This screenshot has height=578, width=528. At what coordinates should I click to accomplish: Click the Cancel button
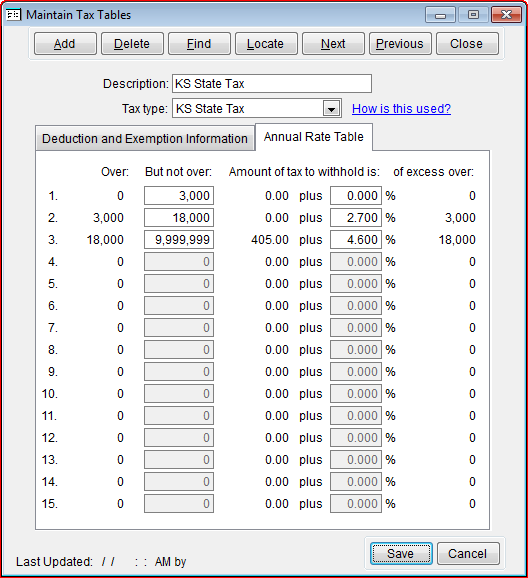[468, 554]
